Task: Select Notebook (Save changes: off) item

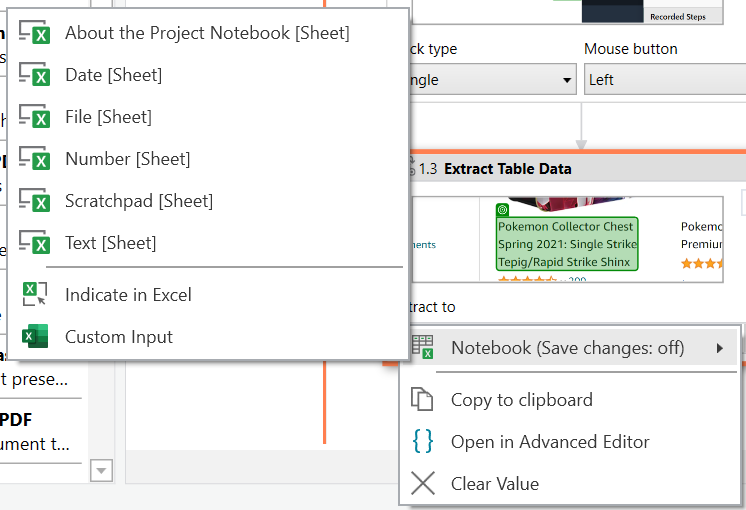Action: (567, 348)
